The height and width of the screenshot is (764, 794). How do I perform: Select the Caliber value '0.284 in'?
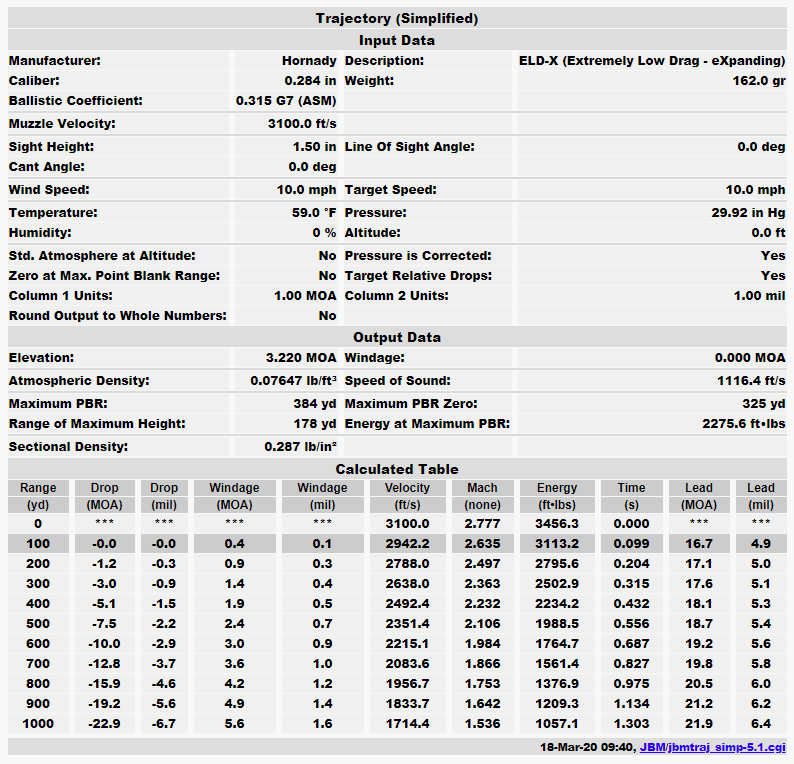pyautogui.click(x=310, y=81)
